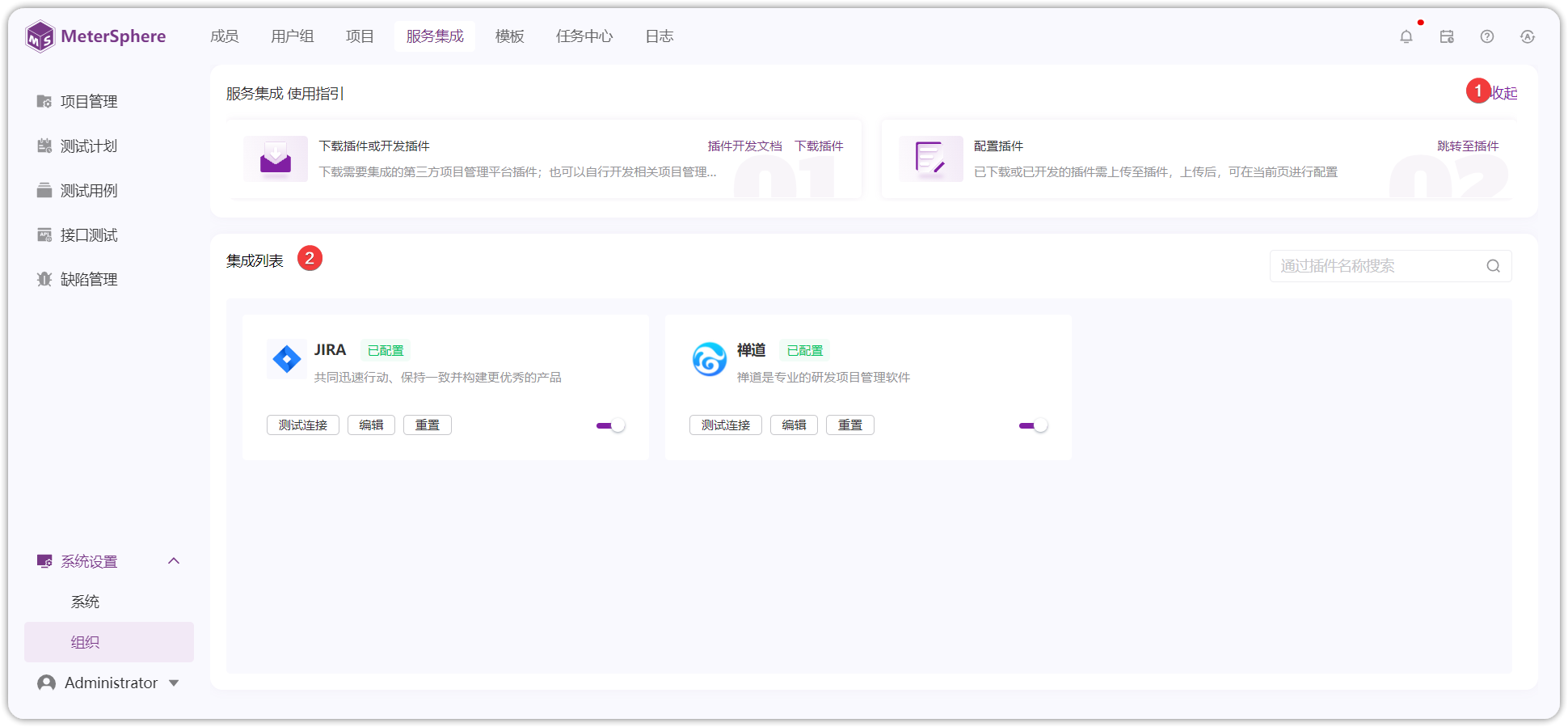Open the 日志 tab
This screenshot has width=1568, height=727.
pos(659,36)
